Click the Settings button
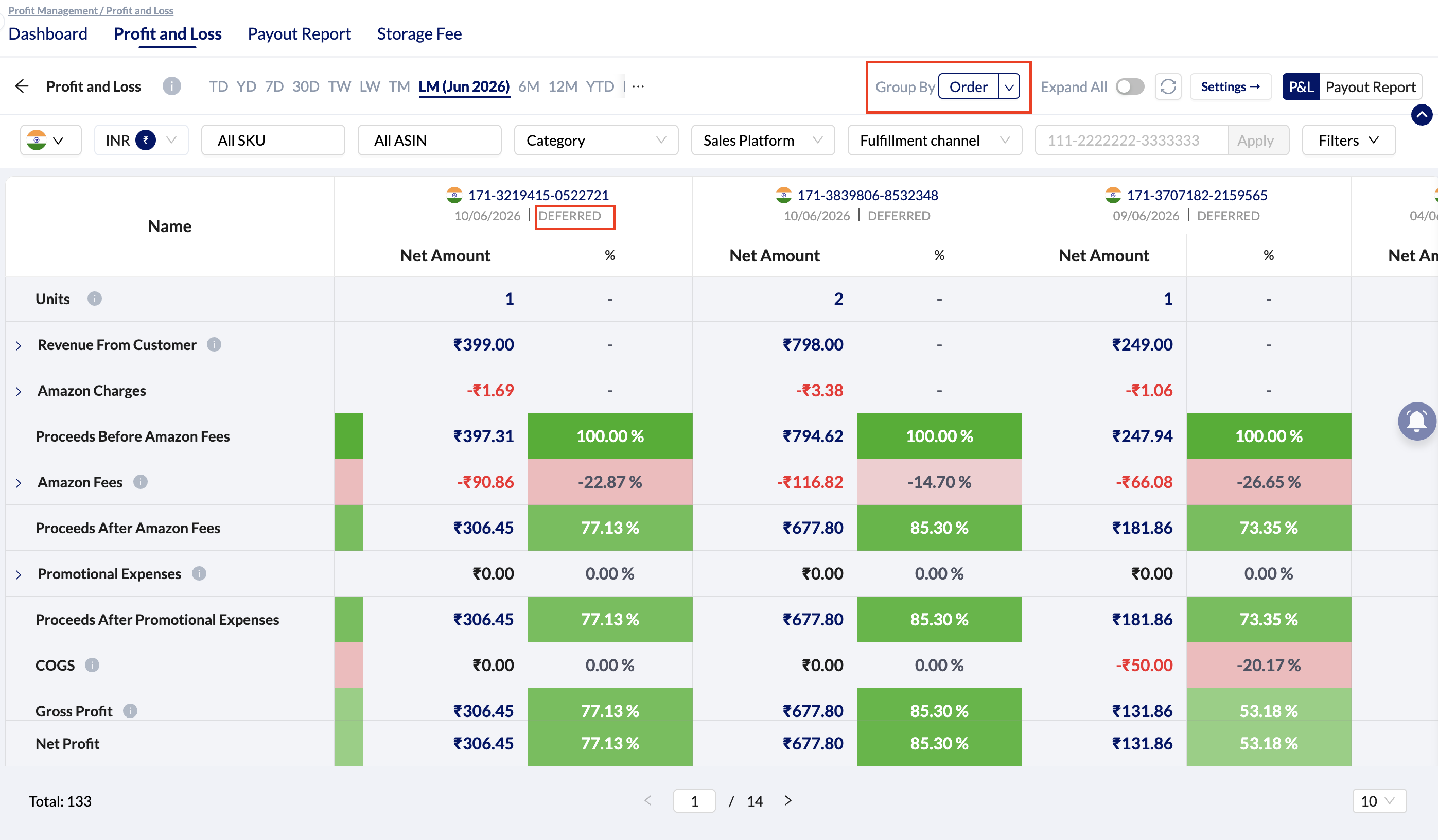 1230,87
